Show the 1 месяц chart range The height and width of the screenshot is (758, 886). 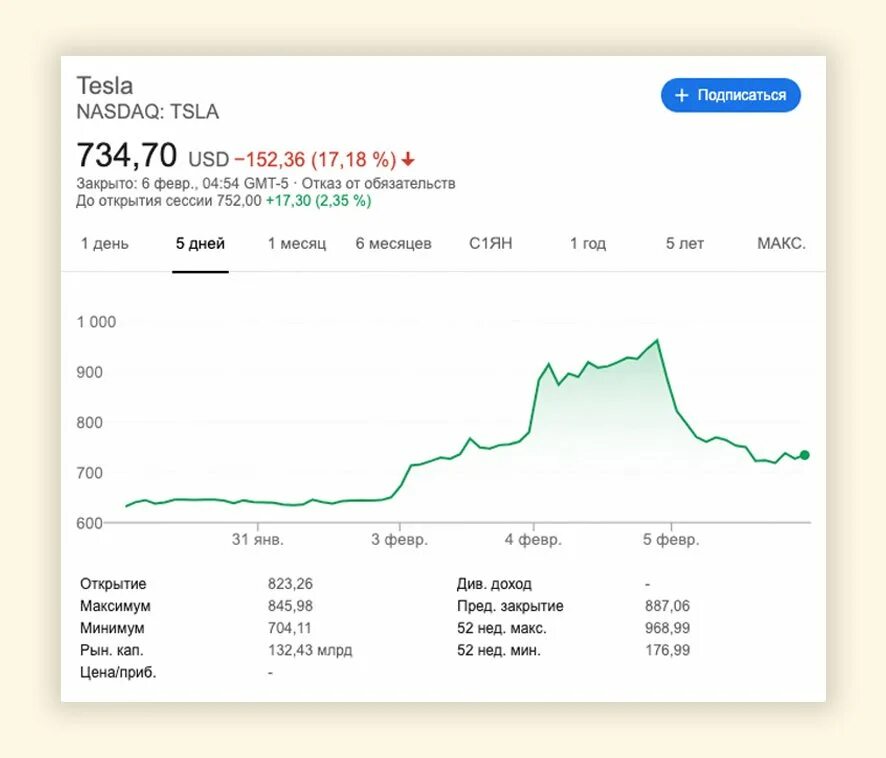(x=297, y=244)
